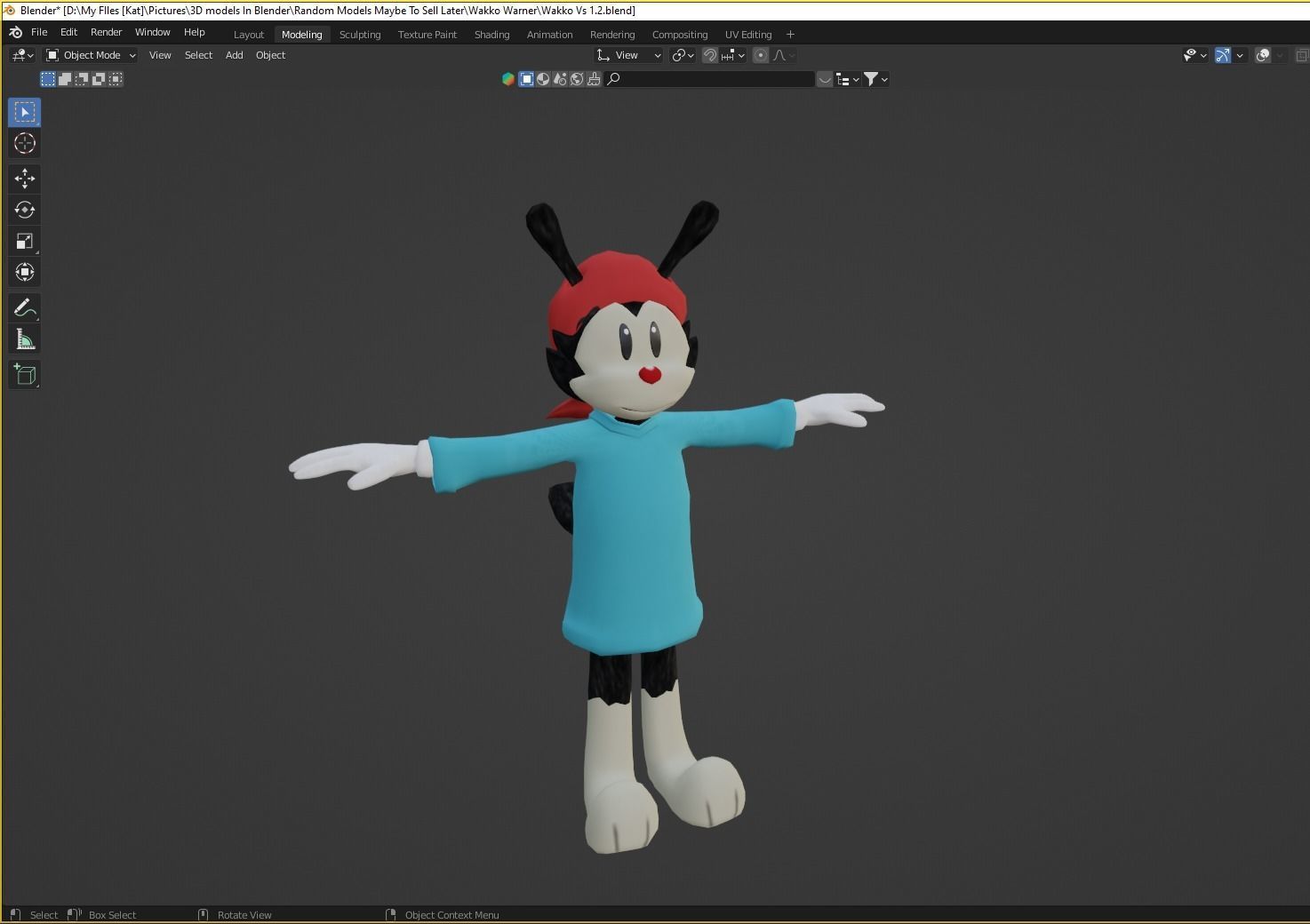Open the editor type dropdown
Viewport: 1310px width, 924px height.
pyautogui.click(x=23, y=55)
